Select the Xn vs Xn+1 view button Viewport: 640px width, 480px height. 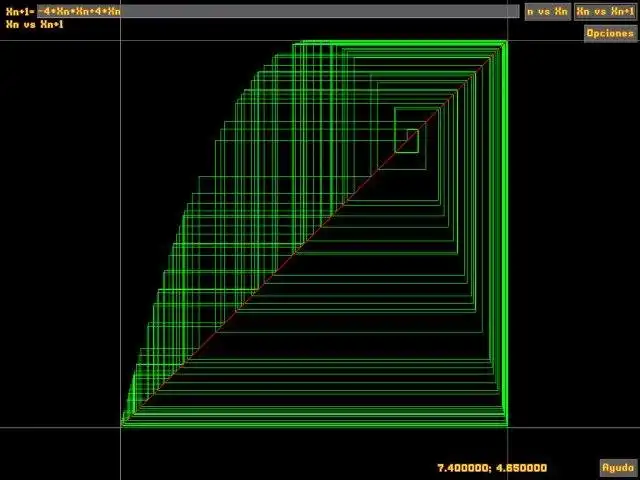pyautogui.click(x=606, y=11)
